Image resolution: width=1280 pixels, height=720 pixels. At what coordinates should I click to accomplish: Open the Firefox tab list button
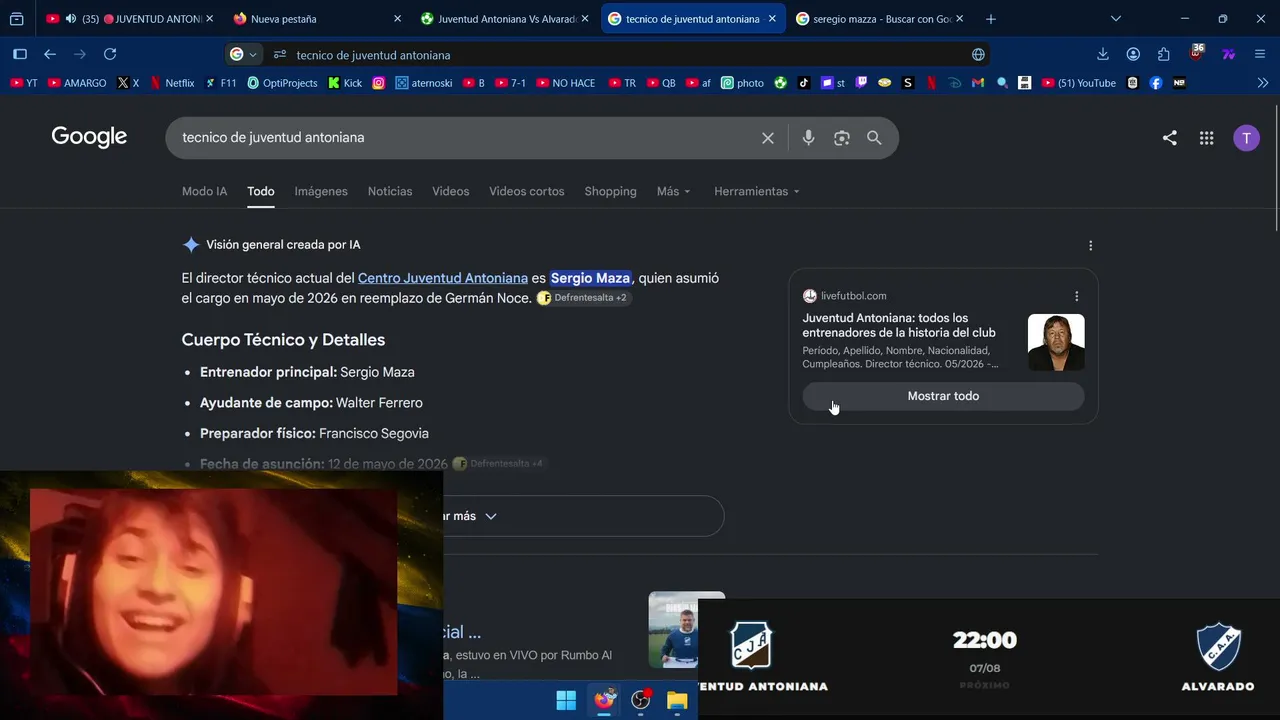click(17, 19)
